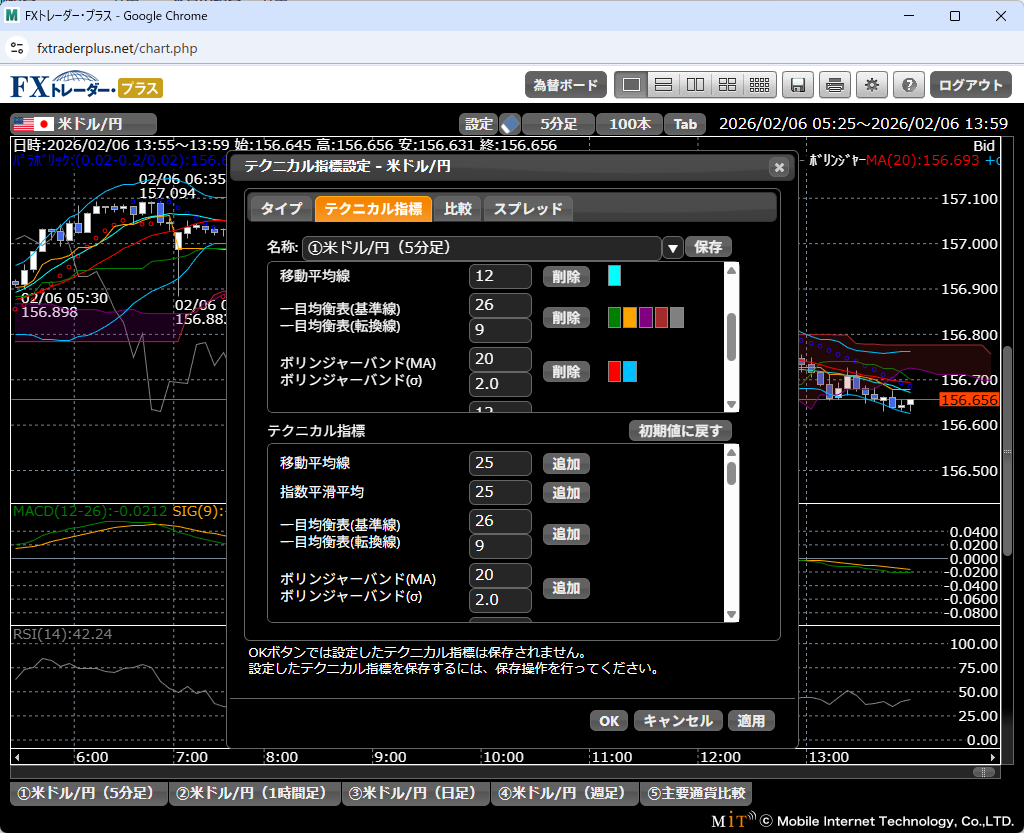The width and height of the screenshot is (1024, 833).
Task: Open the 5分足 timeframe selector
Action: (x=558, y=124)
